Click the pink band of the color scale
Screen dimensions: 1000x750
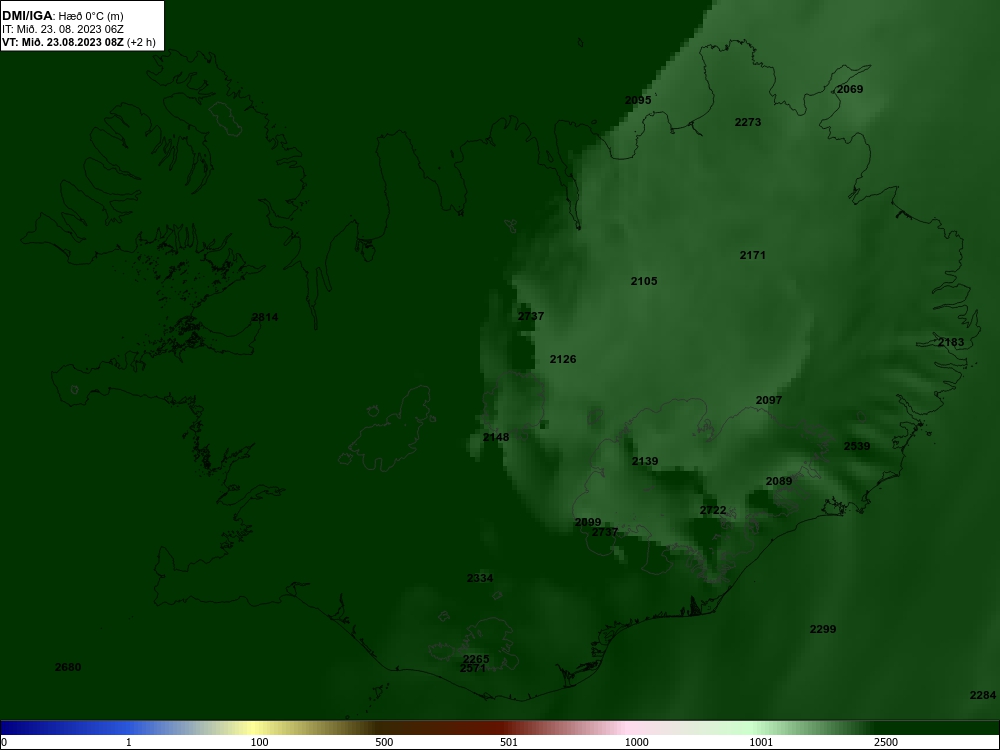(628, 728)
